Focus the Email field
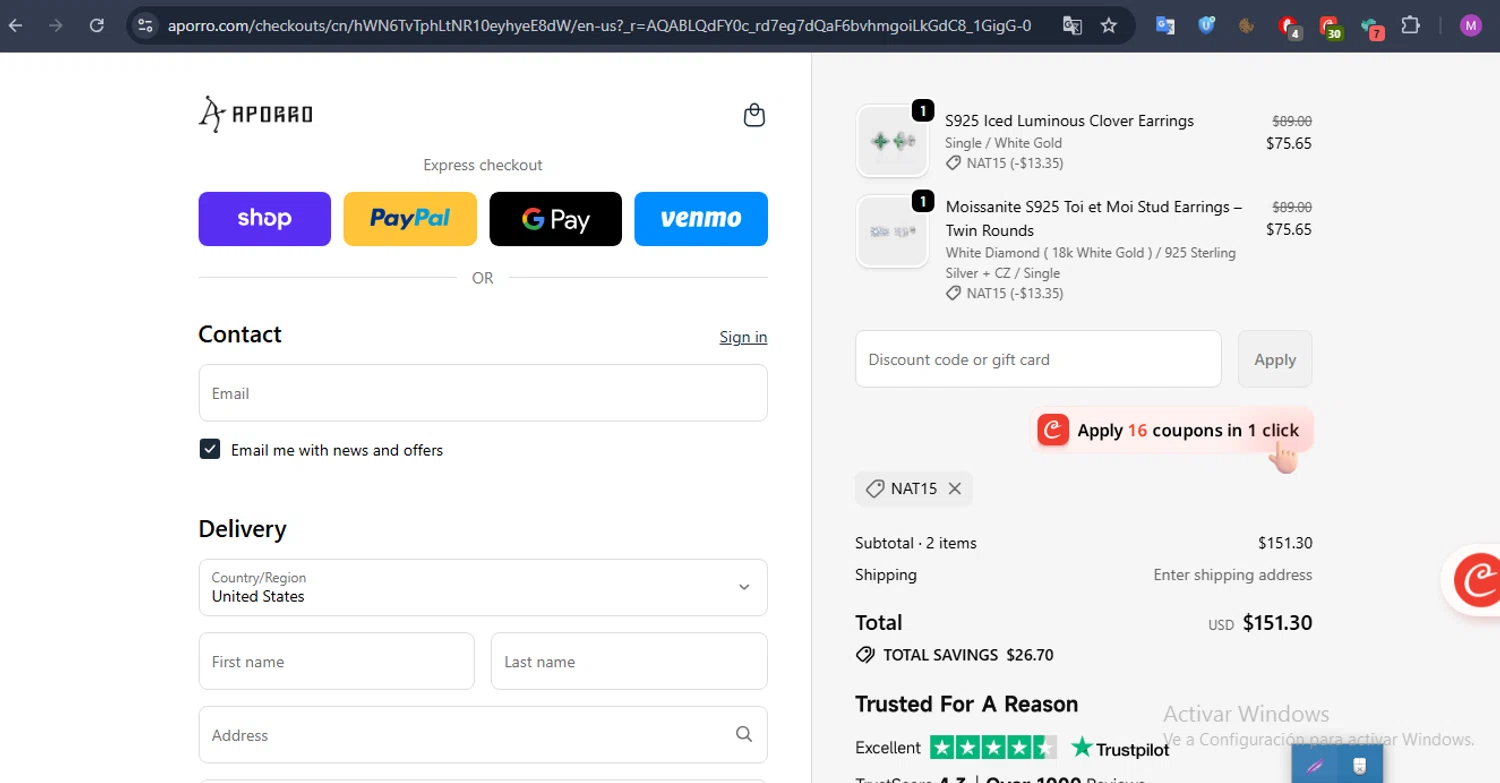The height and width of the screenshot is (783, 1500). click(x=483, y=393)
